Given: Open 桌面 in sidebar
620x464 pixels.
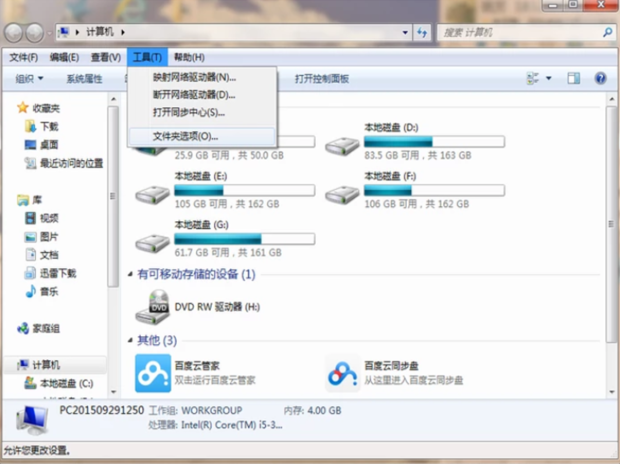Looking at the screenshot, I should [x=42, y=145].
